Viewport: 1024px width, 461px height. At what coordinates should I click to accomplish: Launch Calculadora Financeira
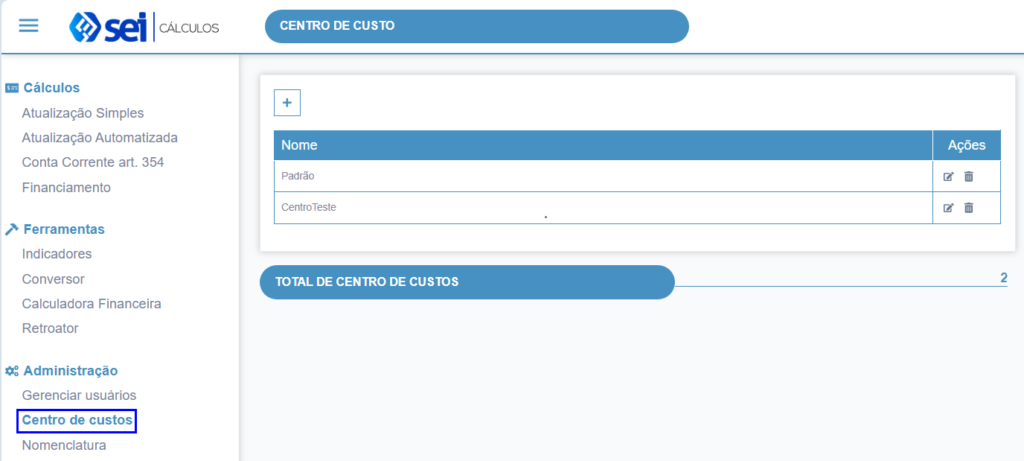tap(91, 303)
